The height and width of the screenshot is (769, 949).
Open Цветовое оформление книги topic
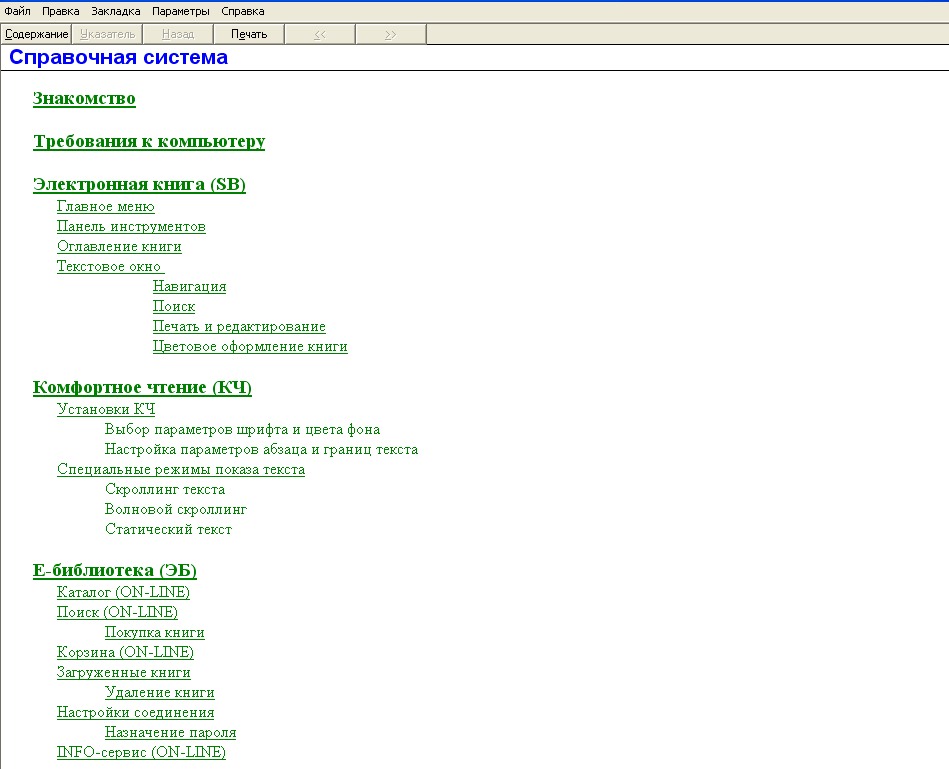(250, 347)
